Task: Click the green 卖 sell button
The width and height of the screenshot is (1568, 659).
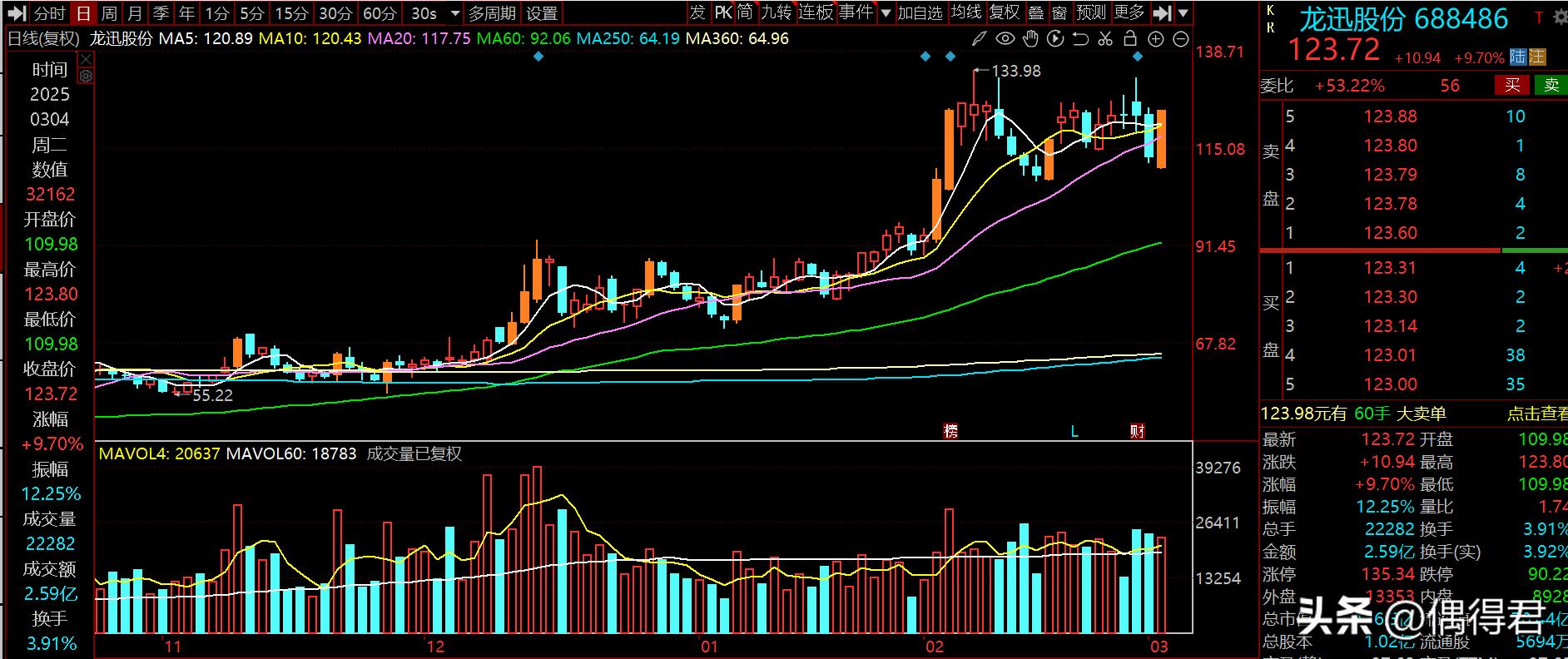Action: pyautogui.click(x=1551, y=85)
